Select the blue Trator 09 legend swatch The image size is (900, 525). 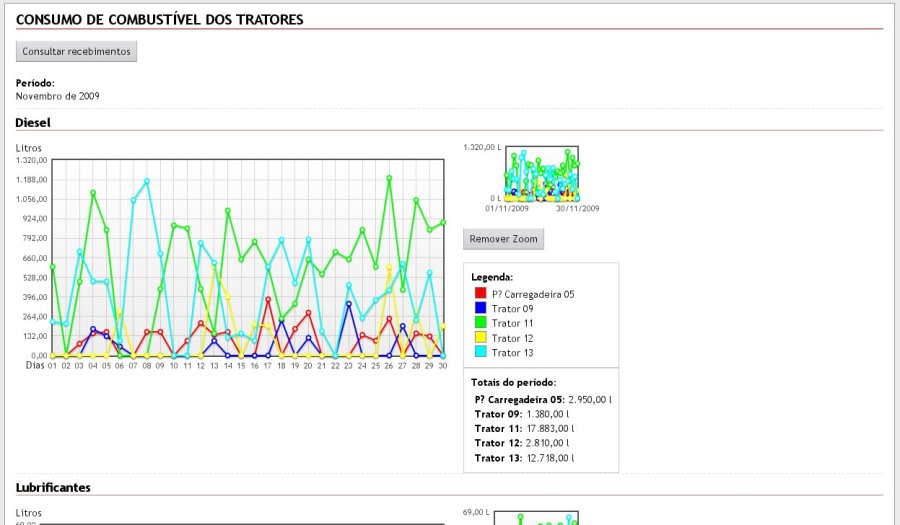tap(480, 309)
